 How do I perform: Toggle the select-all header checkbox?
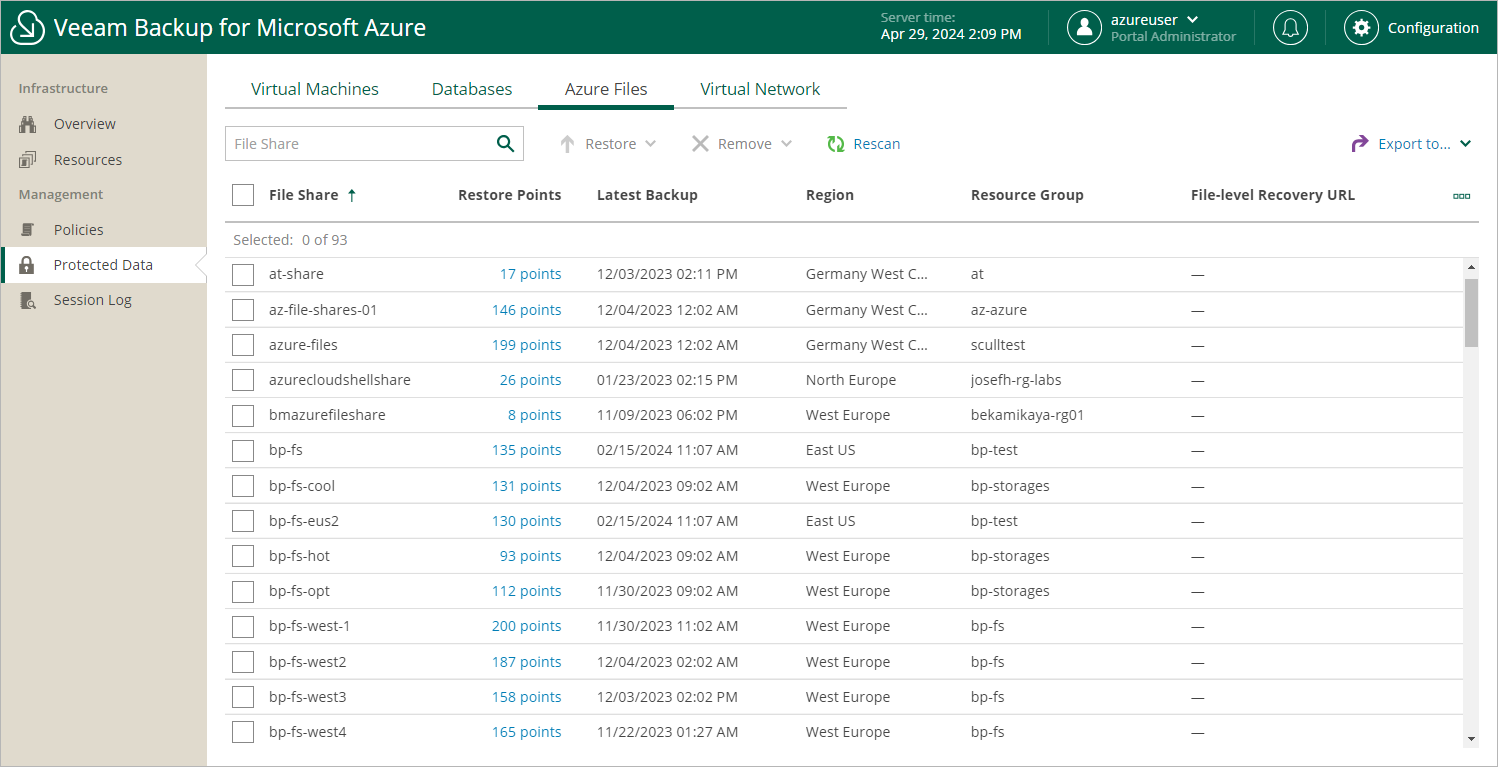coord(243,195)
